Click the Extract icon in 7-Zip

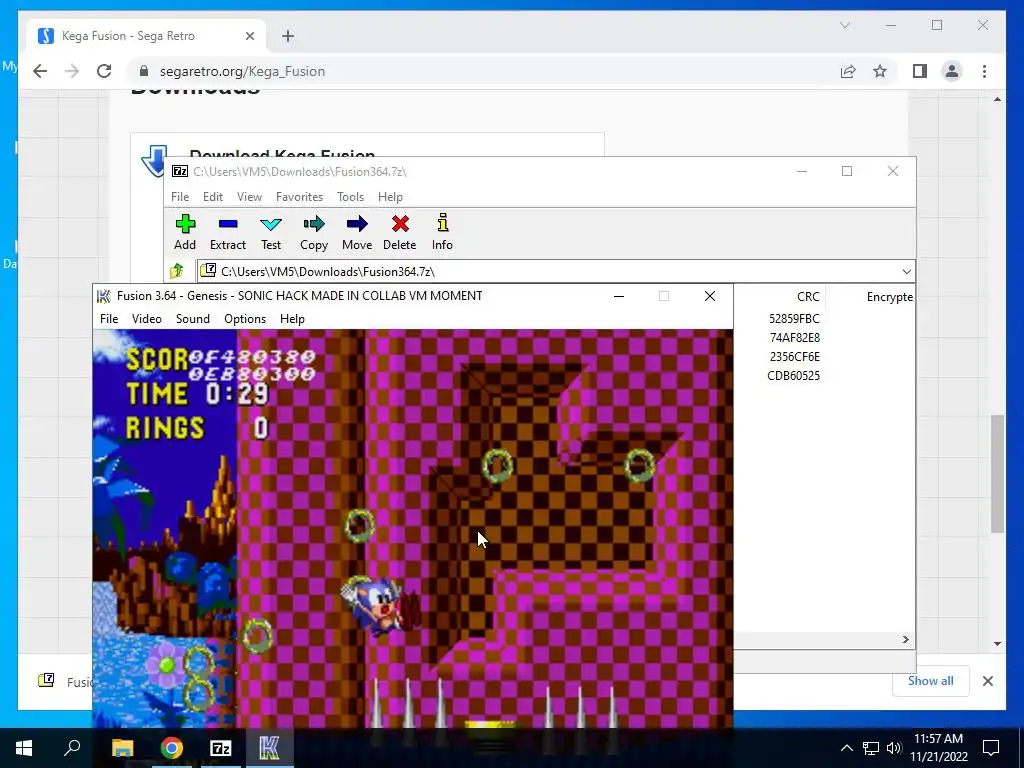point(228,232)
